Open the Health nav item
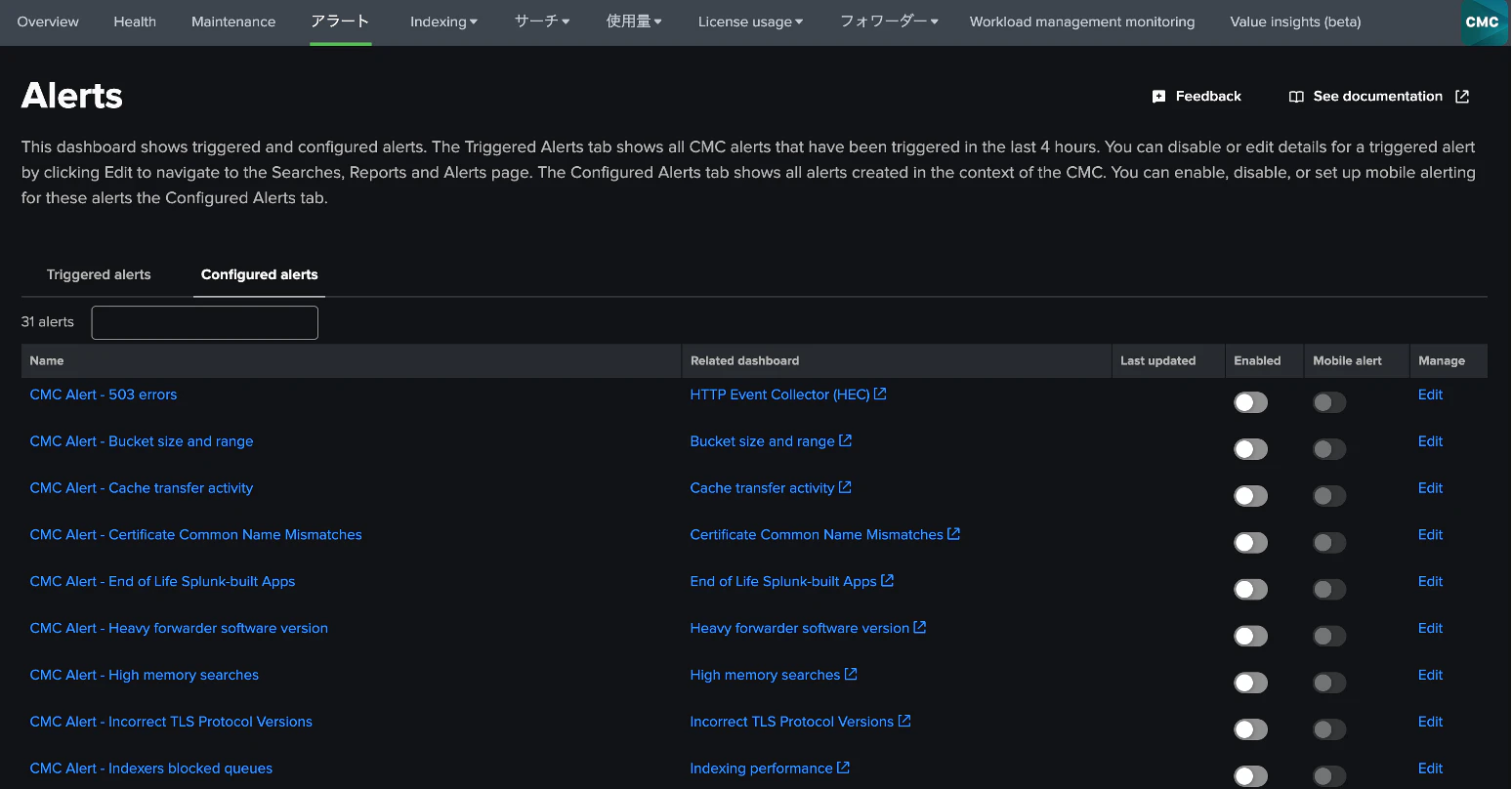 tap(135, 21)
